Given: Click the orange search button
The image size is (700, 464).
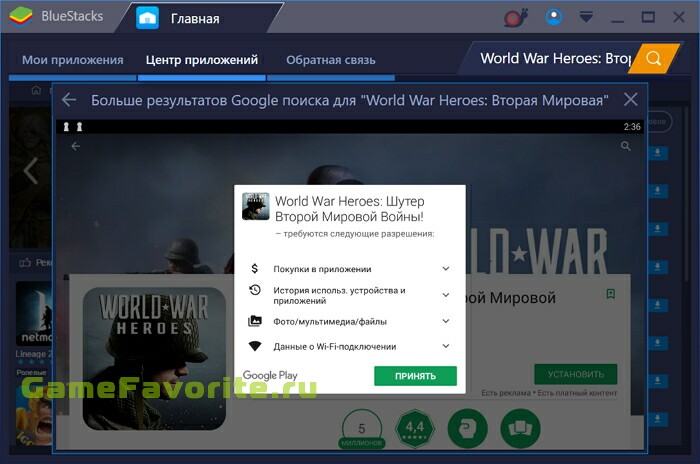Looking at the screenshot, I should 654,58.
